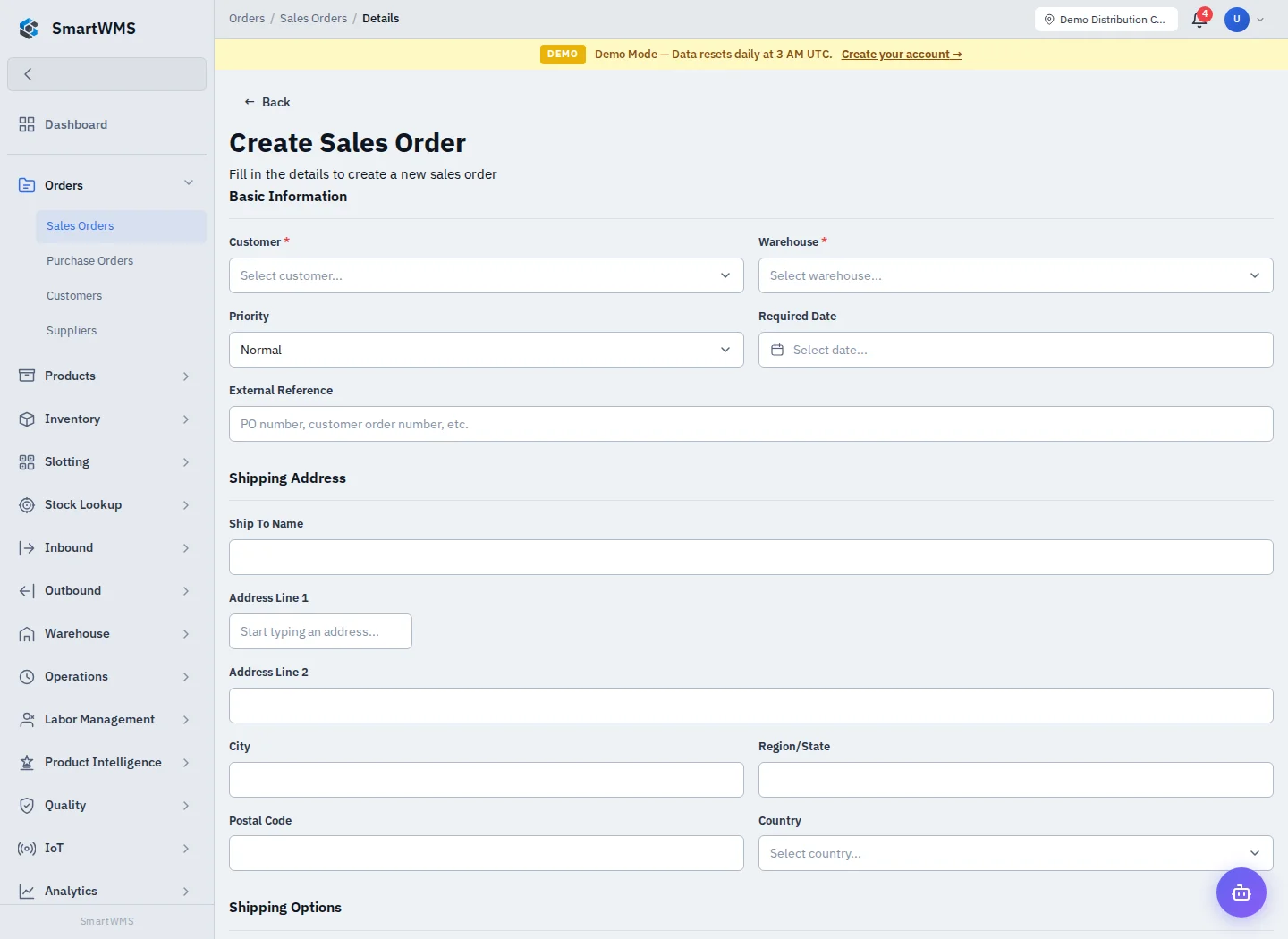Focus the Ship To Name field
The width and height of the screenshot is (1288, 939).
tap(751, 557)
